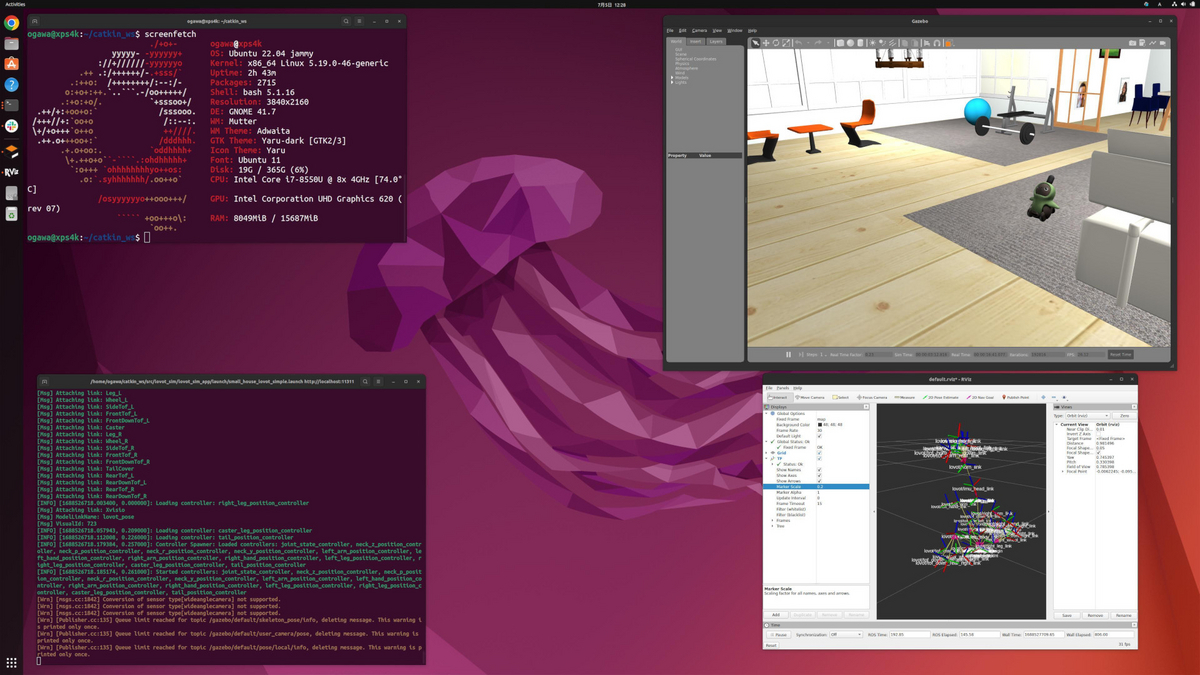Select the Gazebo selection arrow tool
The width and height of the screenshot is (1200, 675).
[x=756, y=43]
